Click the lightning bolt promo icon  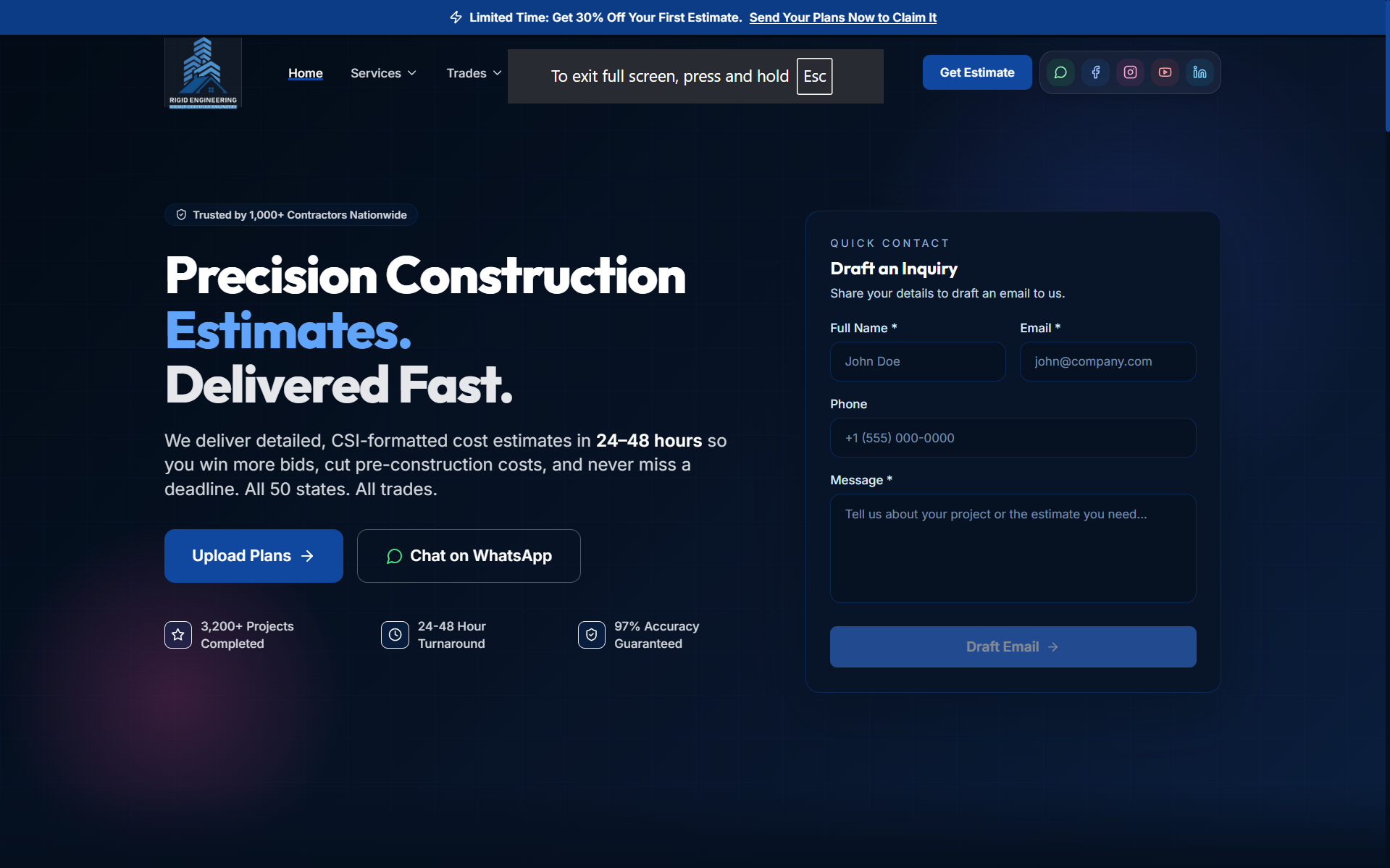(456, 17)
